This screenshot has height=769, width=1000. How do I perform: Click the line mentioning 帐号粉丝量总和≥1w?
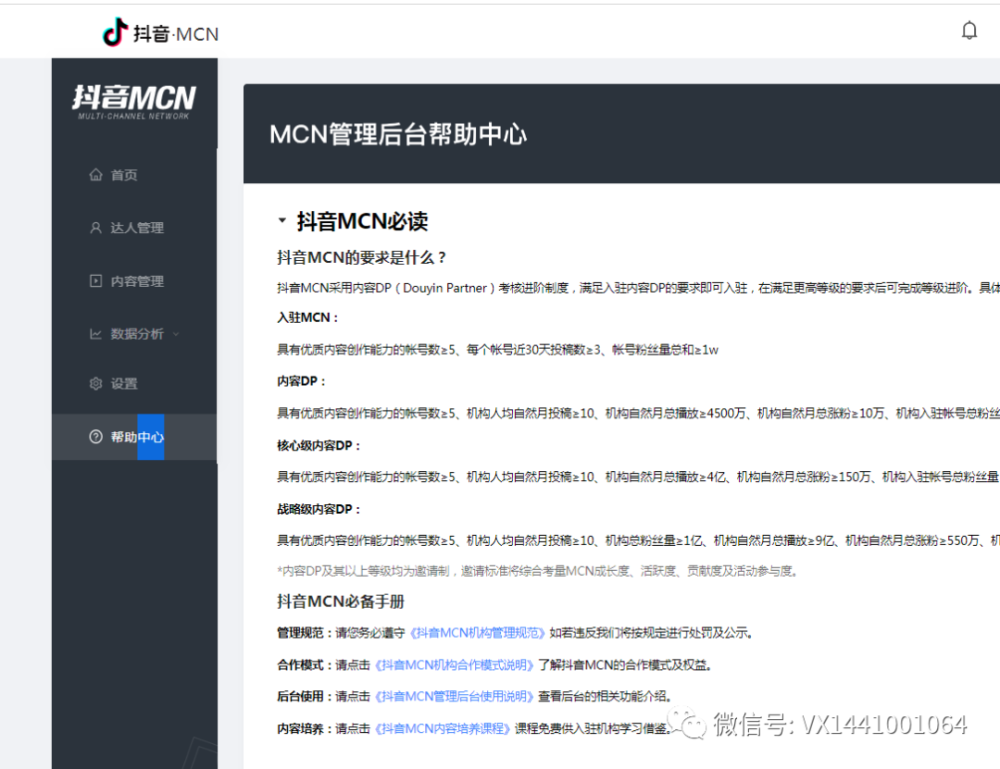coord(497,349)
